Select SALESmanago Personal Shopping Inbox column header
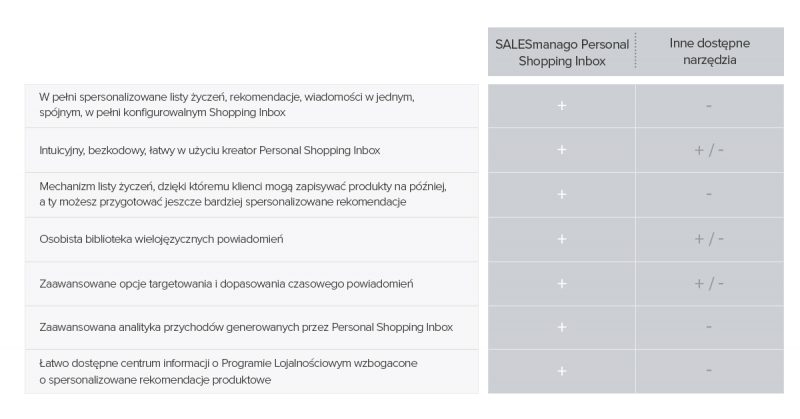This screenshot has width=800, height=419. pos(562,52)
